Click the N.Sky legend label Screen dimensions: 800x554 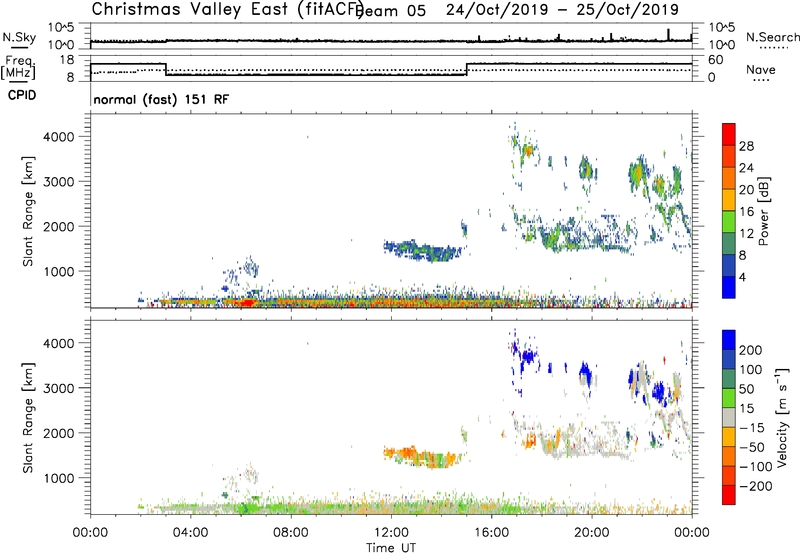(19, 37)
